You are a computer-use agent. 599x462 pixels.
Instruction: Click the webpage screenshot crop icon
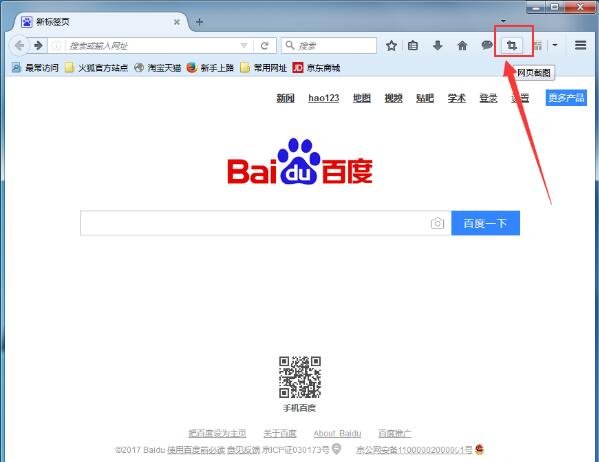[x=512, y=46]
